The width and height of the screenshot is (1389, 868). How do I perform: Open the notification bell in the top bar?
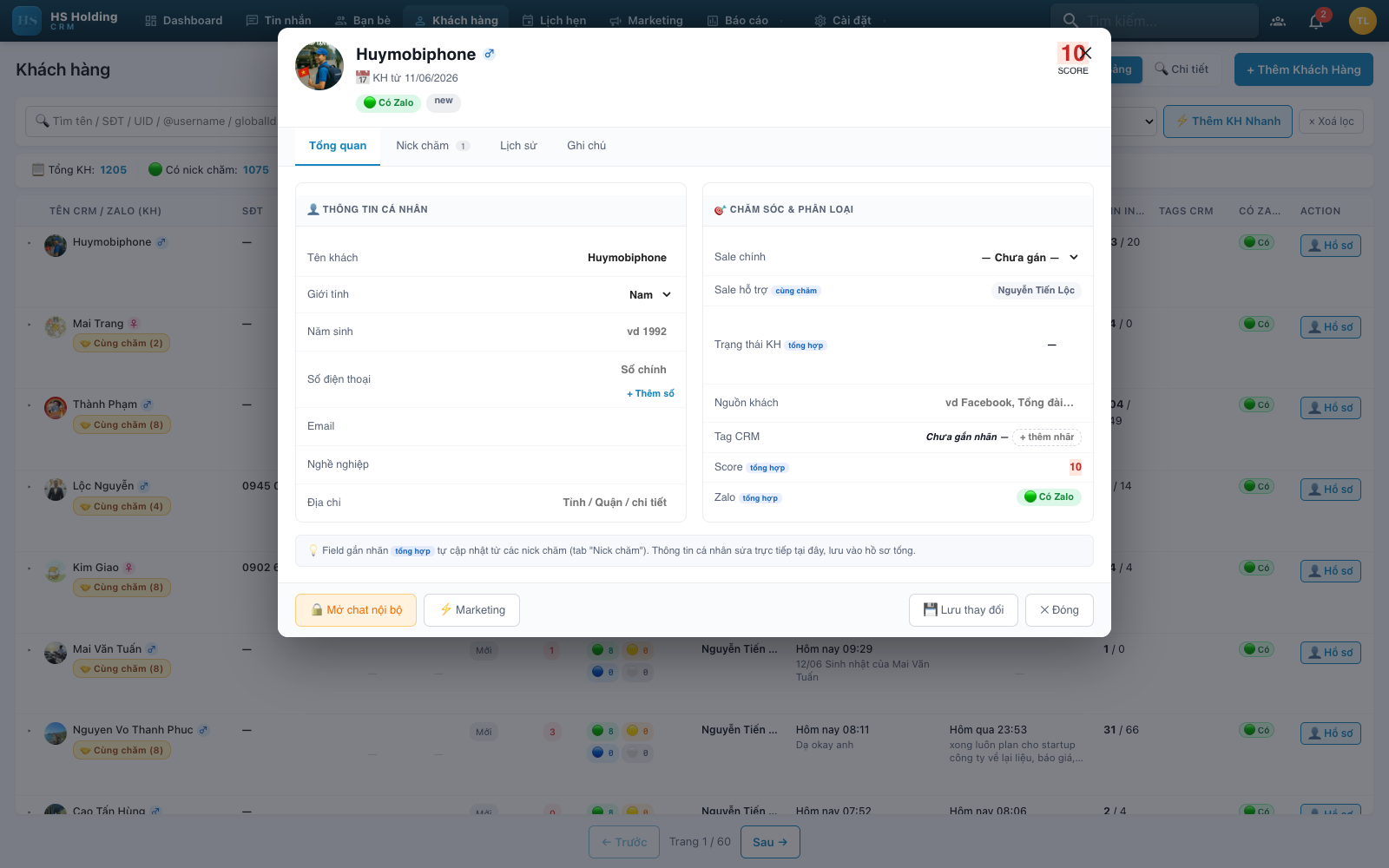pos(1316,21)
